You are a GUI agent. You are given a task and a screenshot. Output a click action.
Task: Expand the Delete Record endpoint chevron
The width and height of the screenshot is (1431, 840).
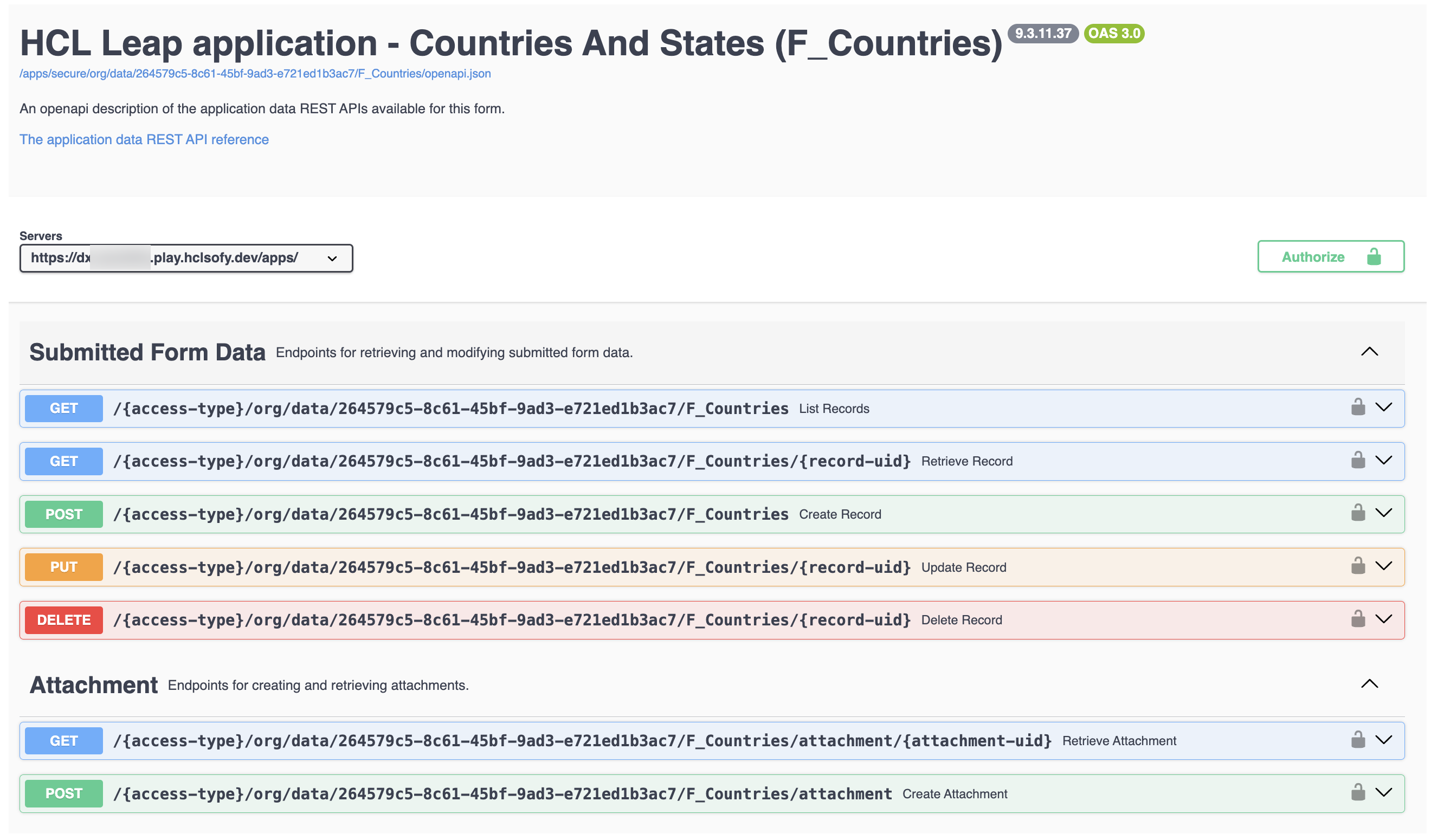coord(1384,619)
